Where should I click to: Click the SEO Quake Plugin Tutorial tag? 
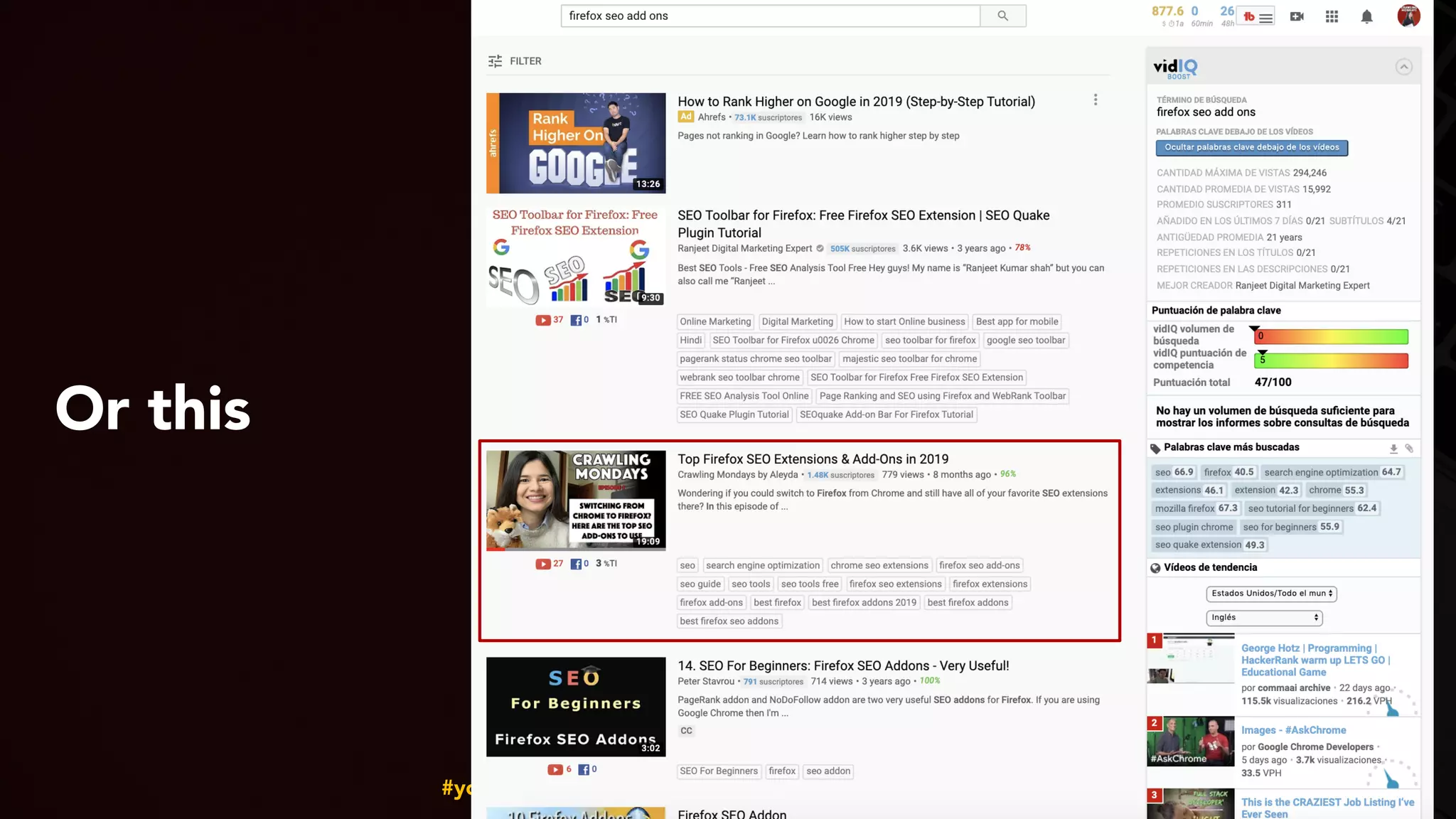(x=734, y=415)
